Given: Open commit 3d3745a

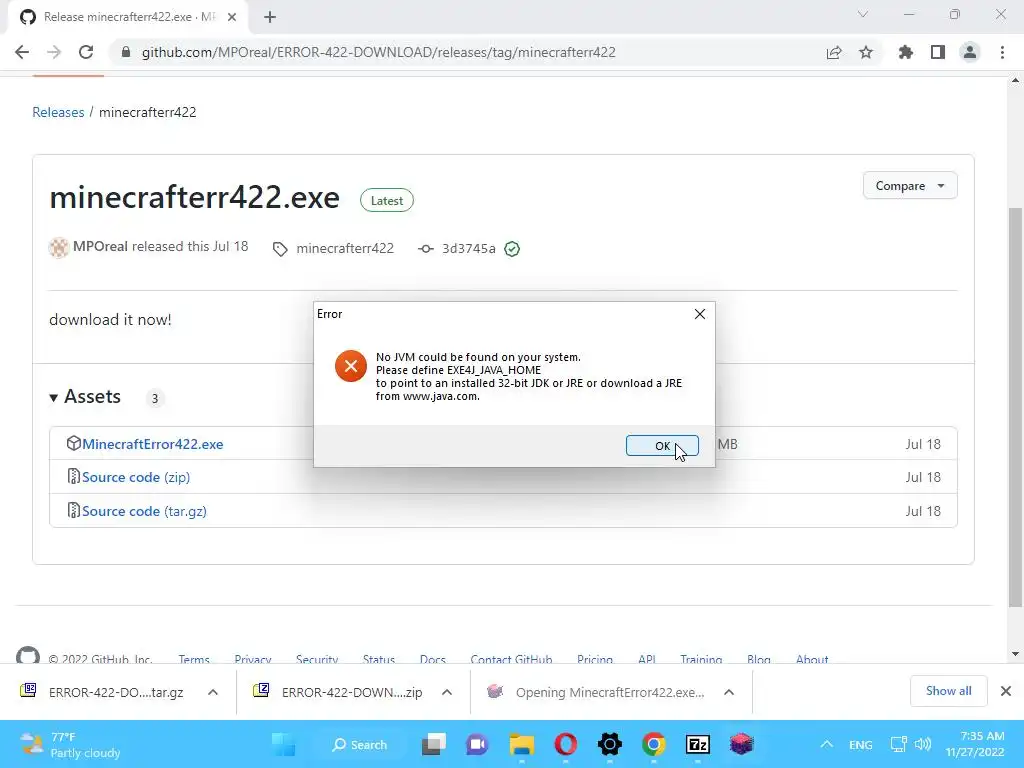Looking at the screenshot, I should 468,249.
